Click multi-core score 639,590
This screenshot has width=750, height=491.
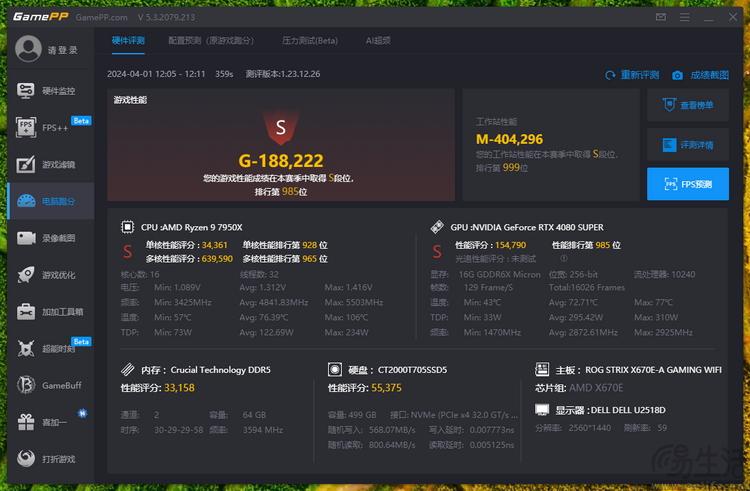pos(217,259)
